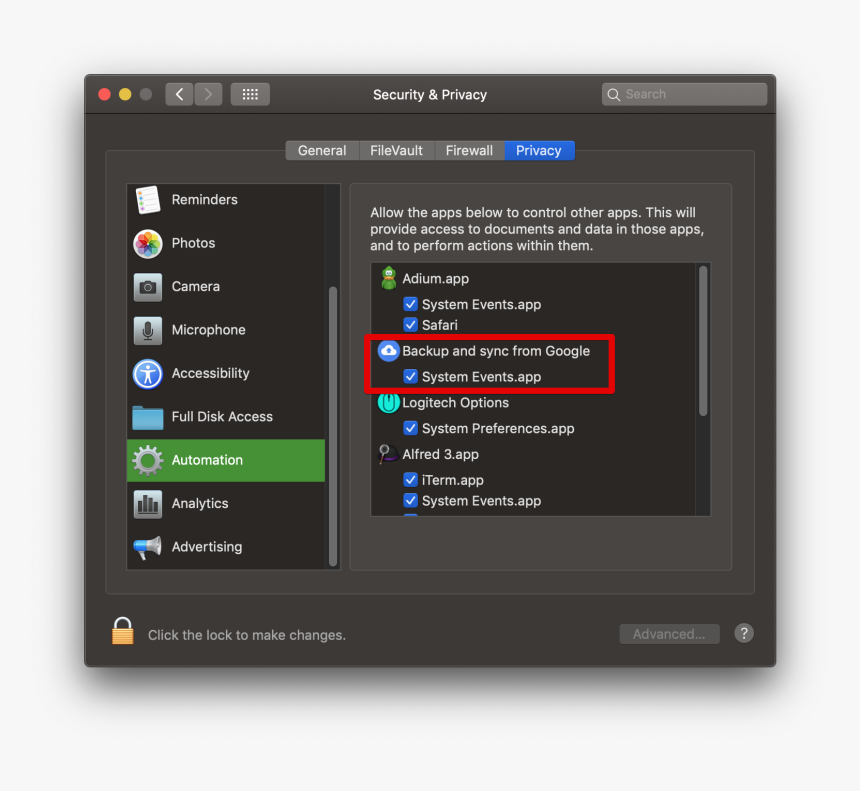Click the back navigation arrow

(x=178, y=93)
